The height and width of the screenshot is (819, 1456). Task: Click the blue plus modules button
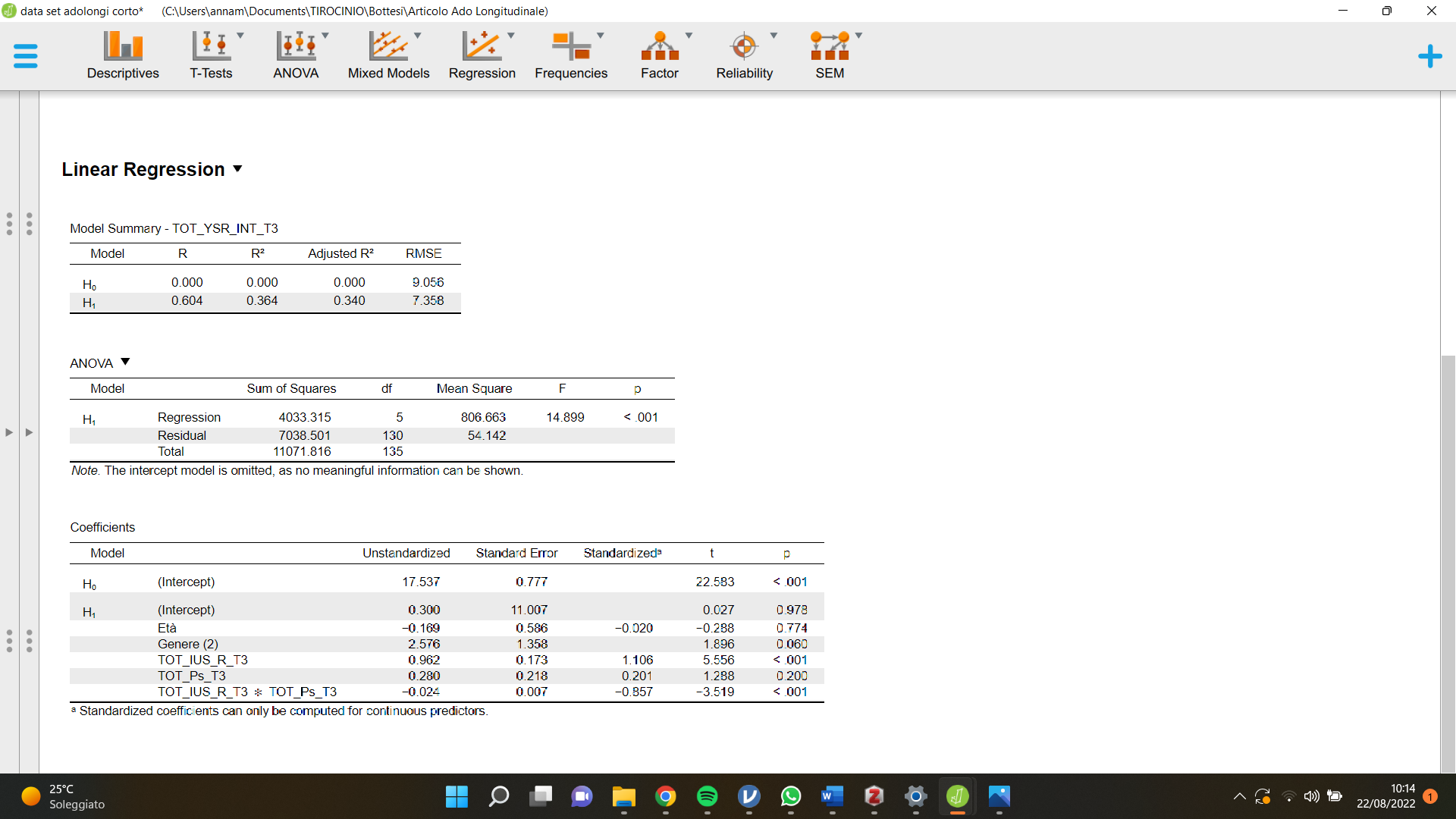(x=1429, y=56)
